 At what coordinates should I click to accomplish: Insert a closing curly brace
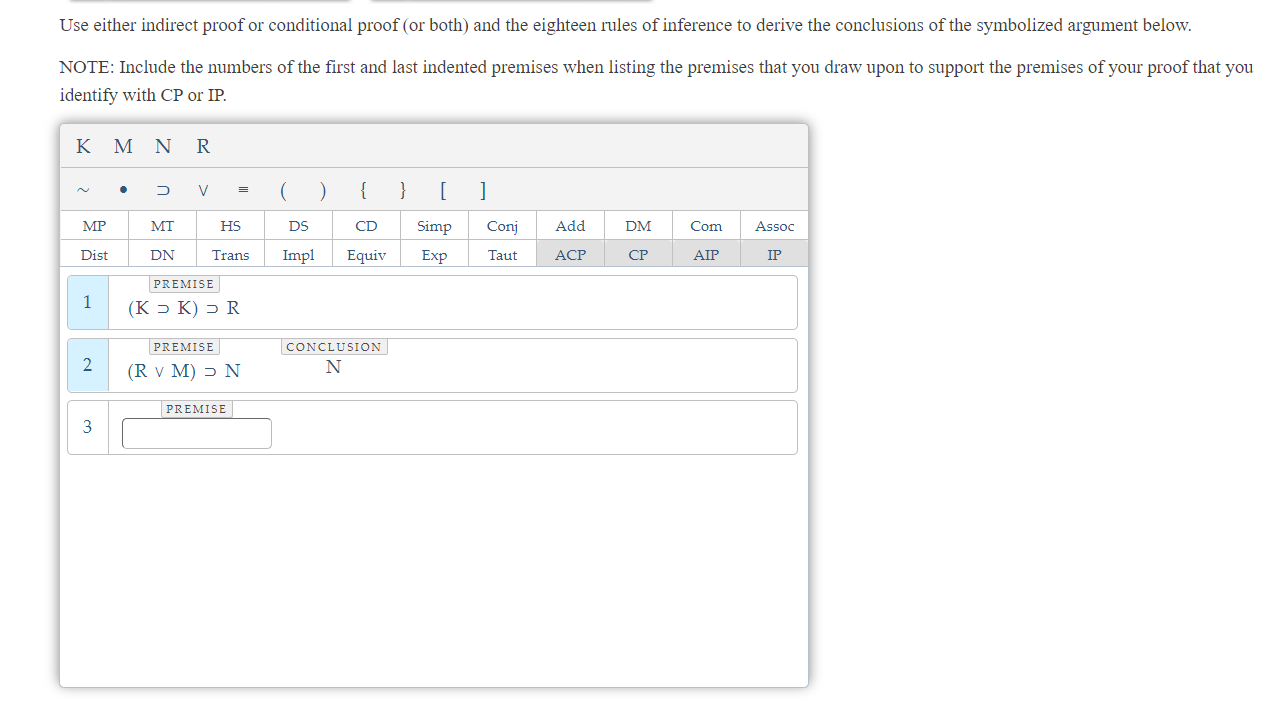(x=403, y=190)
